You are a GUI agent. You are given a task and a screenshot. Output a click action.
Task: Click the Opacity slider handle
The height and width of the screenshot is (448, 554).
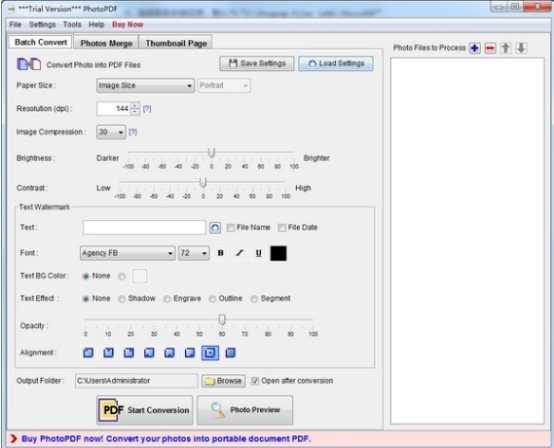(x=222, y=320)
